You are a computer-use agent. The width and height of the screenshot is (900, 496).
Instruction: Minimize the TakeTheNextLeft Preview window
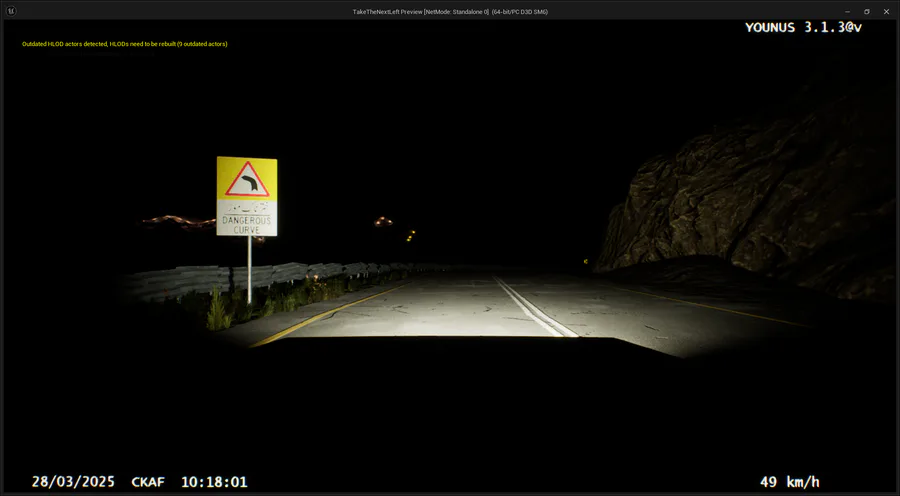click(x=848, y=11)
